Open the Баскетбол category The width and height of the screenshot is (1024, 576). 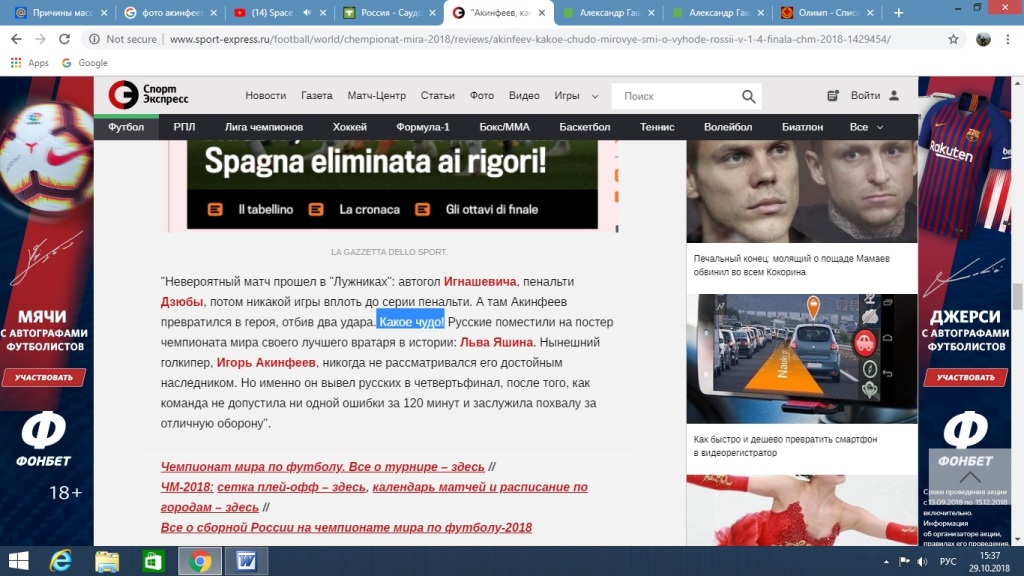(x=584, y=127)
